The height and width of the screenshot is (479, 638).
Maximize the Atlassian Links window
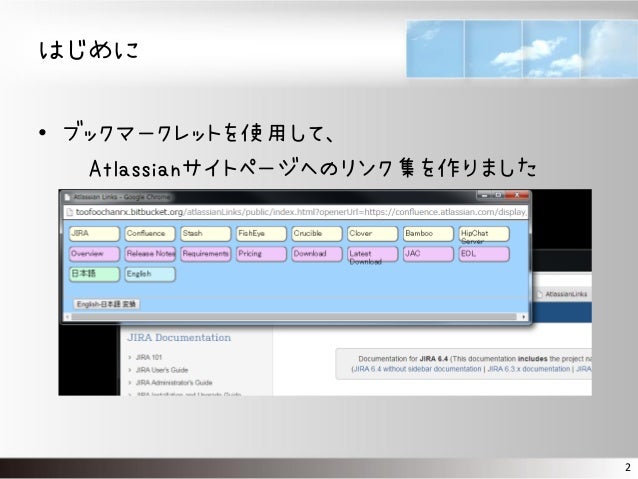coord(498,195)
